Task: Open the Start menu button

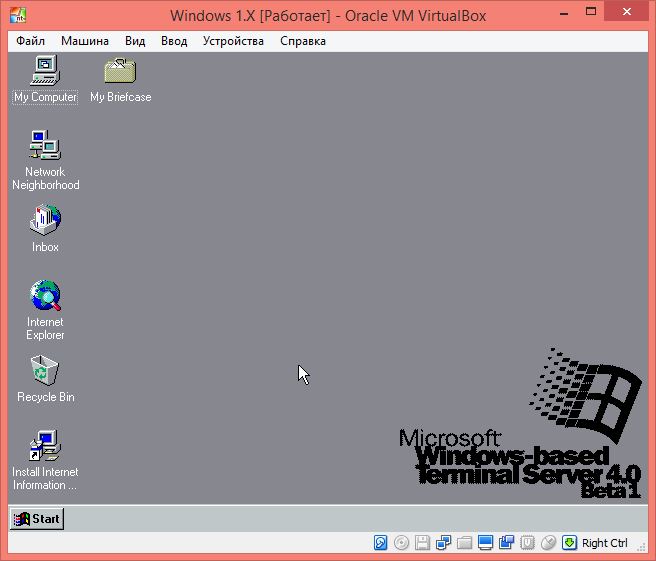Action: [x=37, y=519]
